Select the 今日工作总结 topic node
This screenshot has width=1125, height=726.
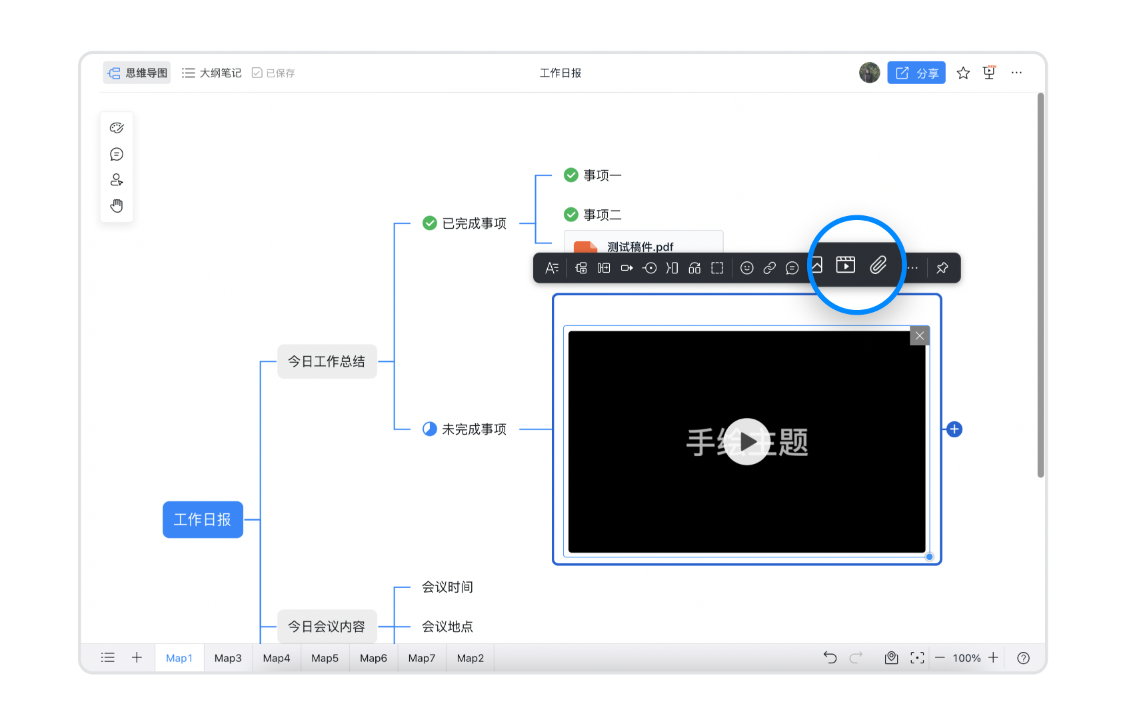click(x=326, y=361)
